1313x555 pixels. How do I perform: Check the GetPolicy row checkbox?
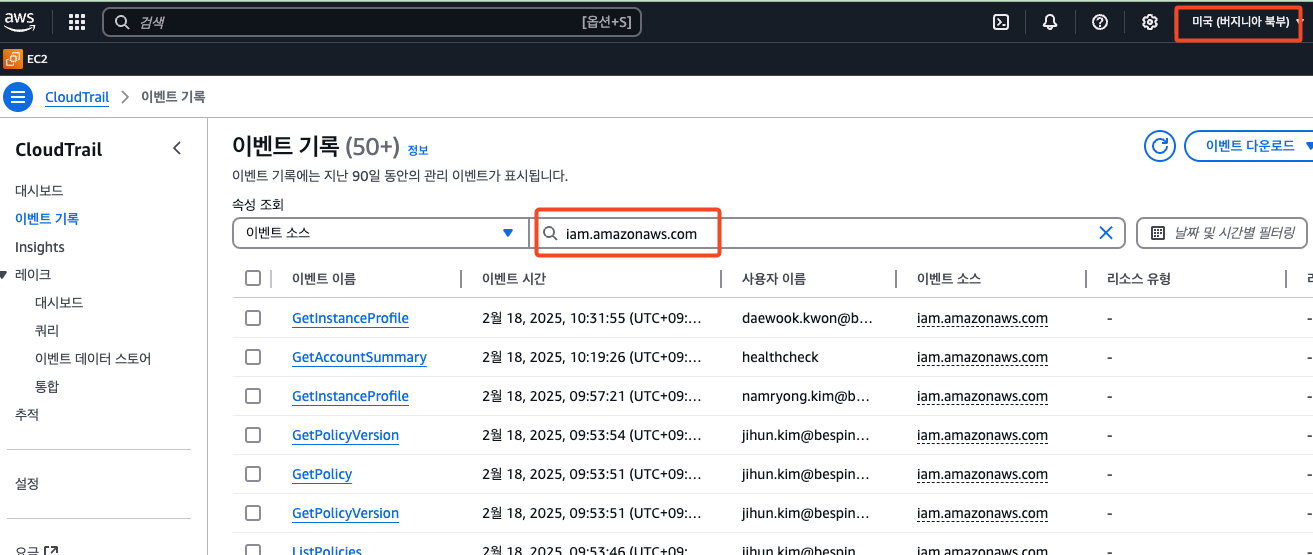tap(253, 474)
